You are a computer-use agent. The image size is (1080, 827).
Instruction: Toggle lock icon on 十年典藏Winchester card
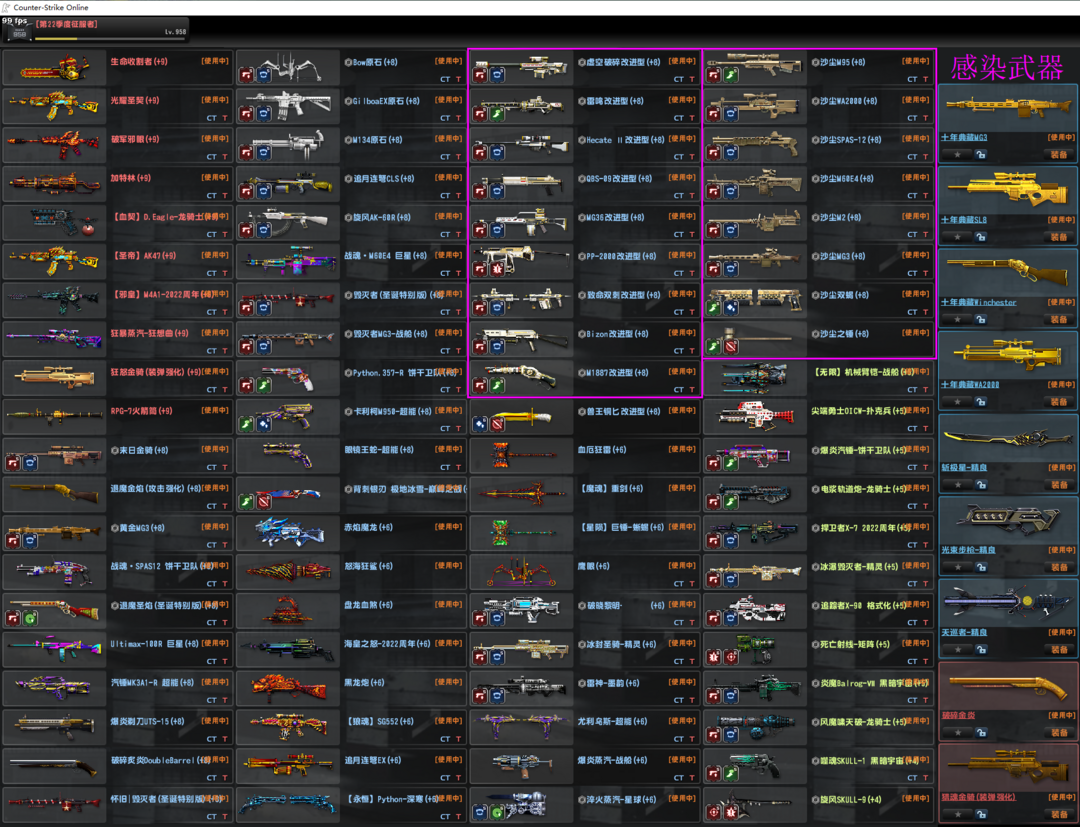[981, 320]
